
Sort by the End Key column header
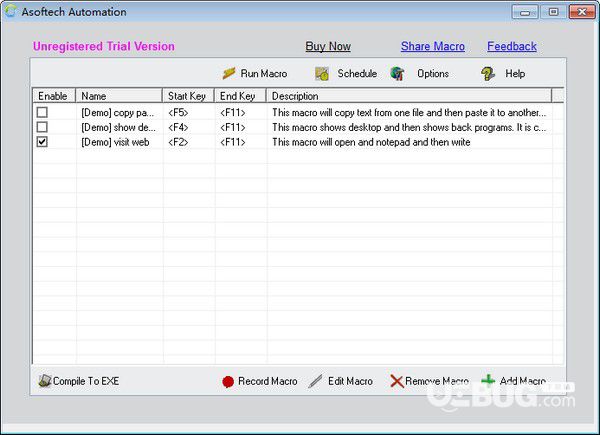240,96
